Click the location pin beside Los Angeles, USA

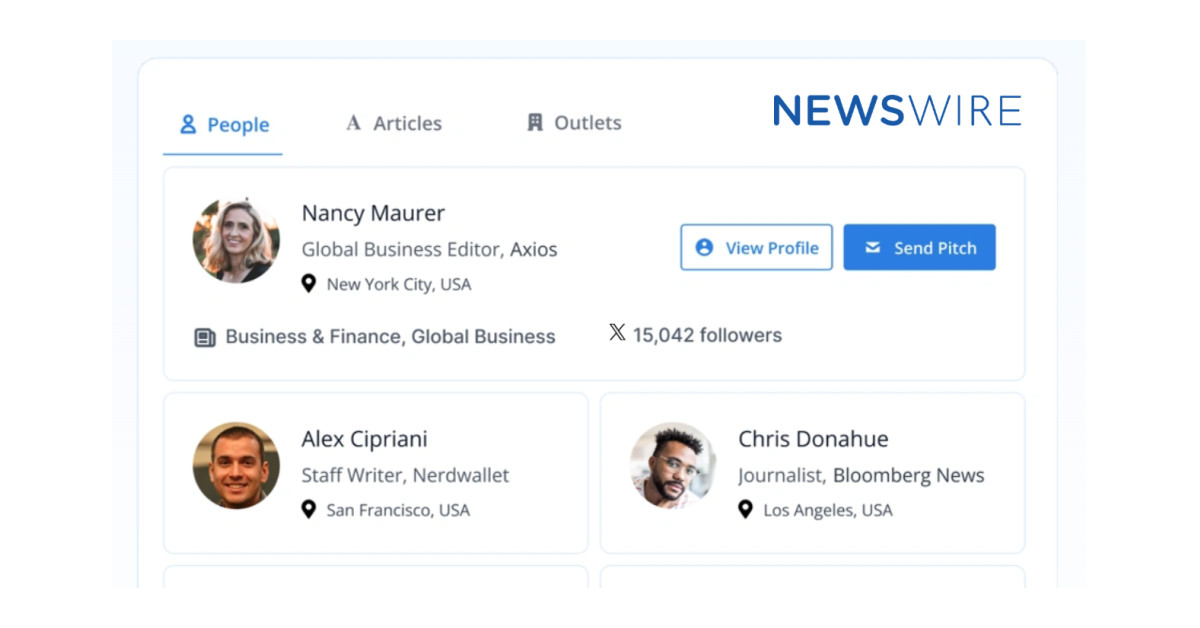(744, 510)
